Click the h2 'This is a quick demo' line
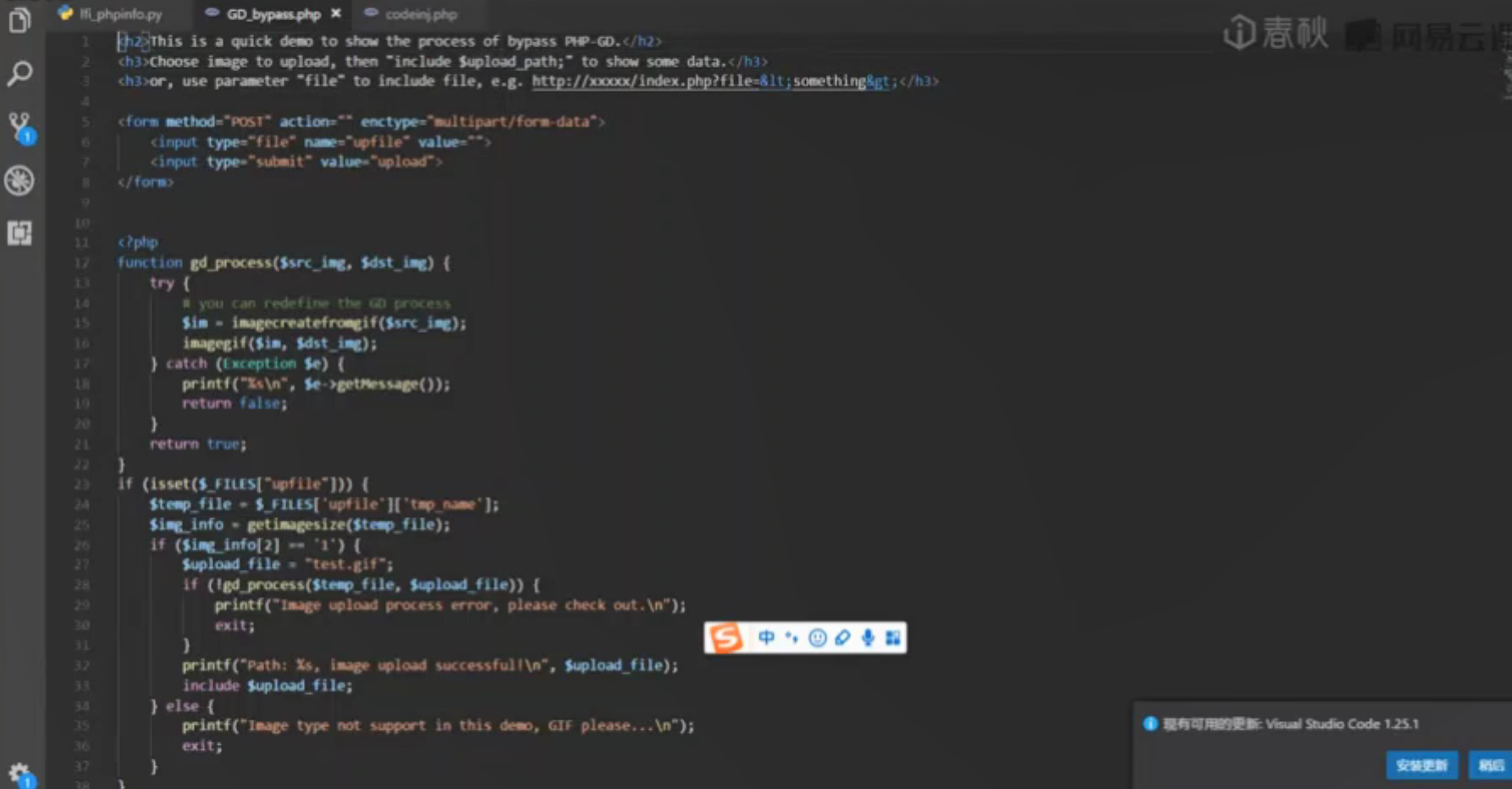Screen dimensions: 1512x789 [390, 41]
